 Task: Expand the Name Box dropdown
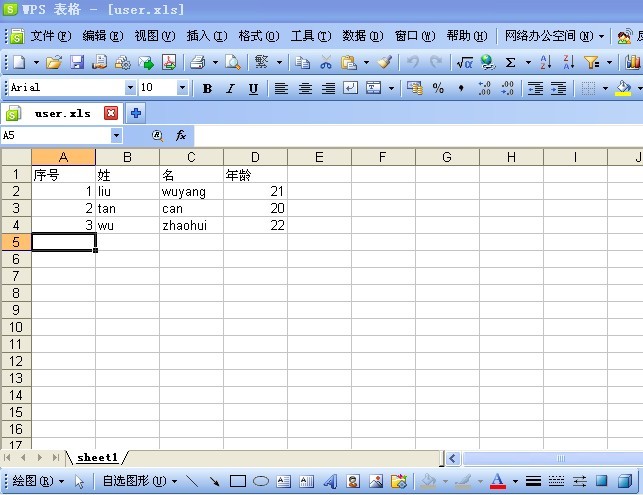pos(116,135)
